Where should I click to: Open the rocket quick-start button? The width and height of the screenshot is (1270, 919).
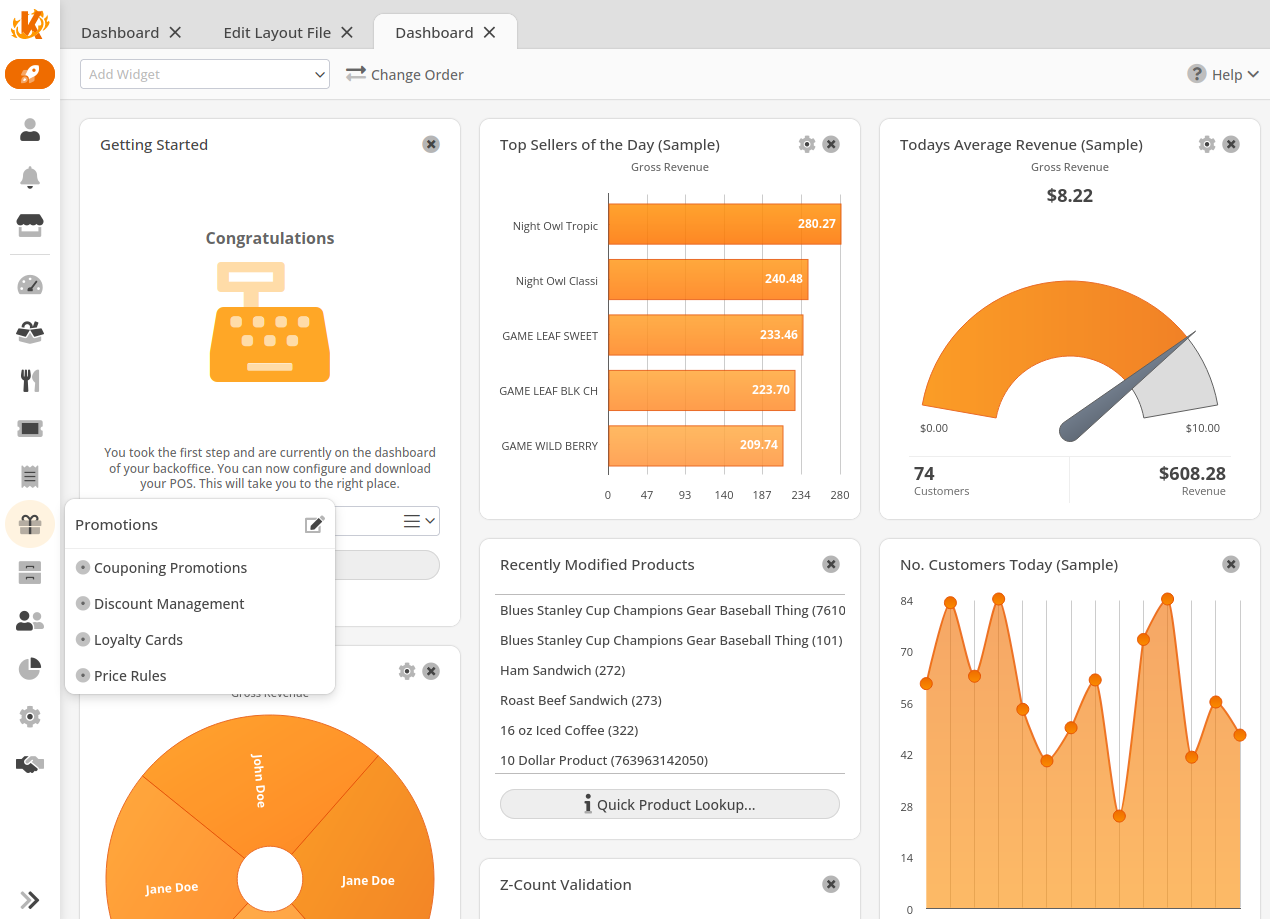pyautogui.click(x=30, y=74)
